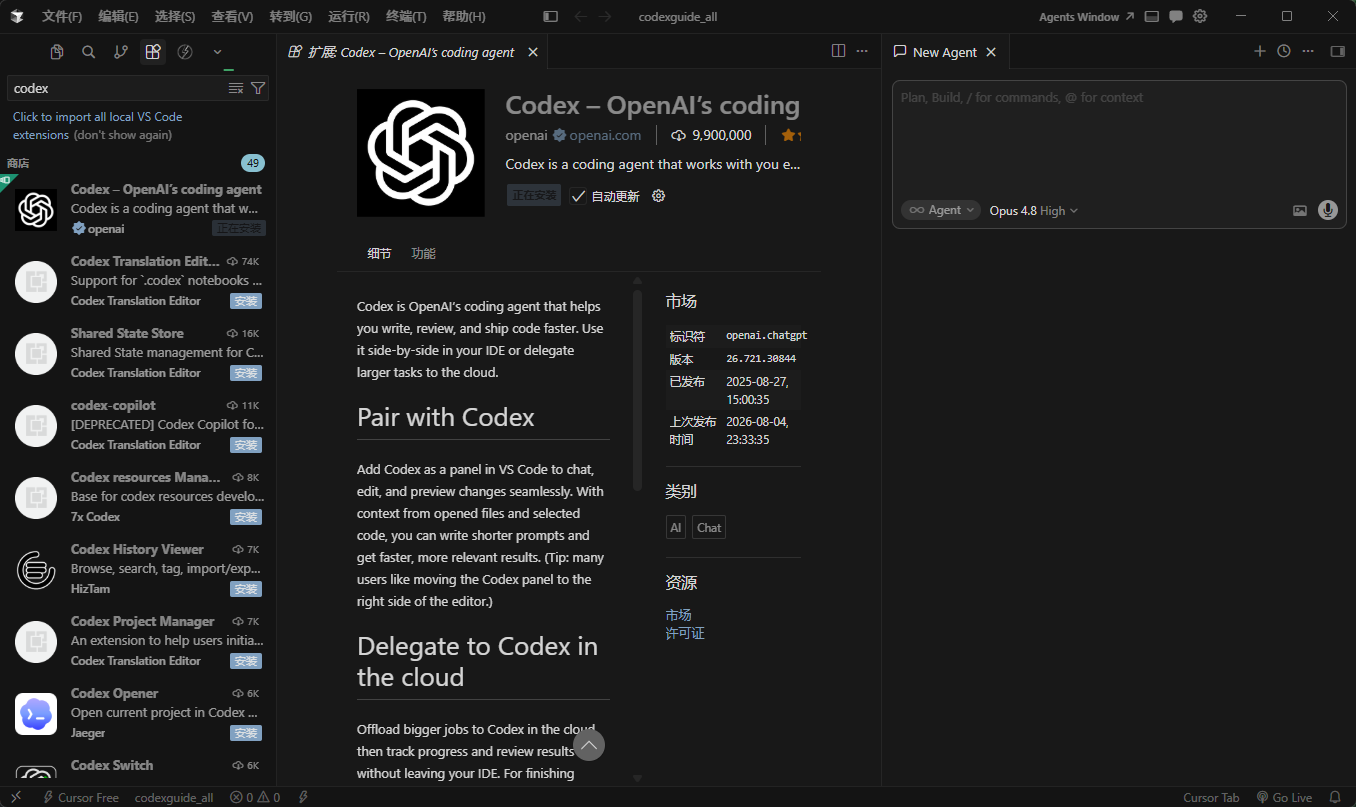Open the 许可证 resource link
Image resolution: width=1356 pixels, height=807 pixels.
pyautogui.click(x=685, y=633)
